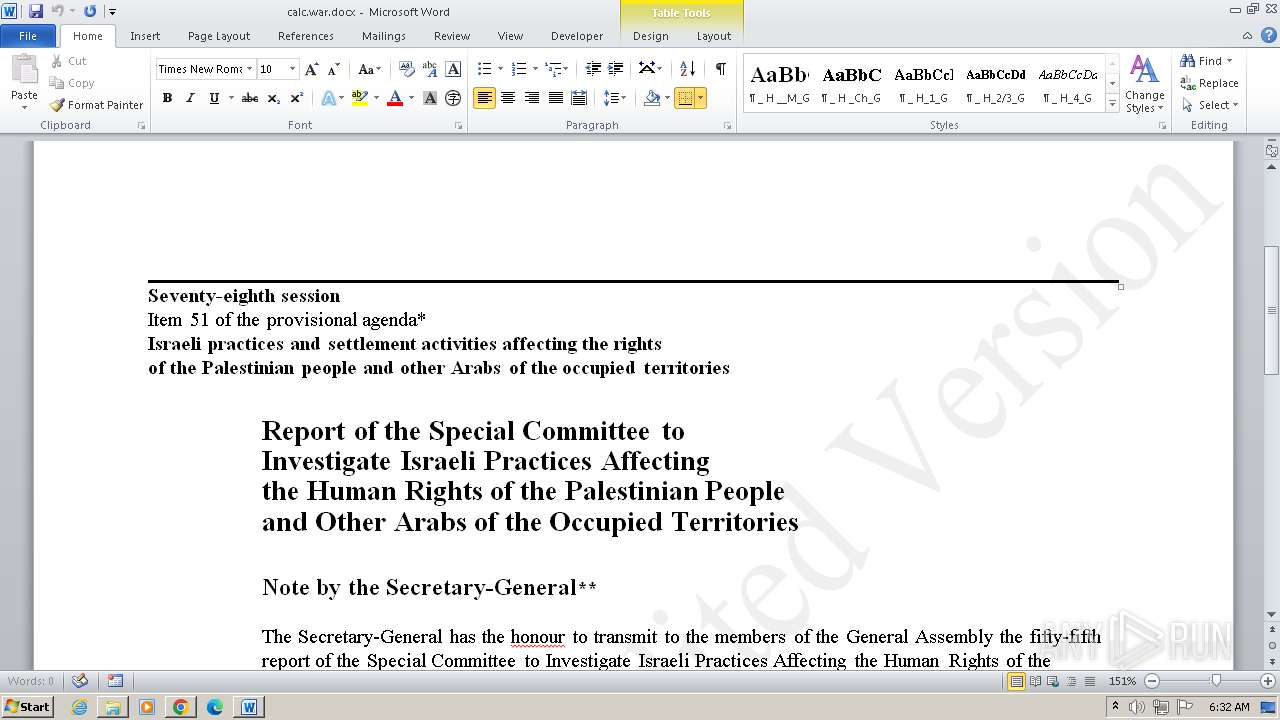Click the Cut scissors icon
Viewport: 1280px width, 720px height.
57,61
